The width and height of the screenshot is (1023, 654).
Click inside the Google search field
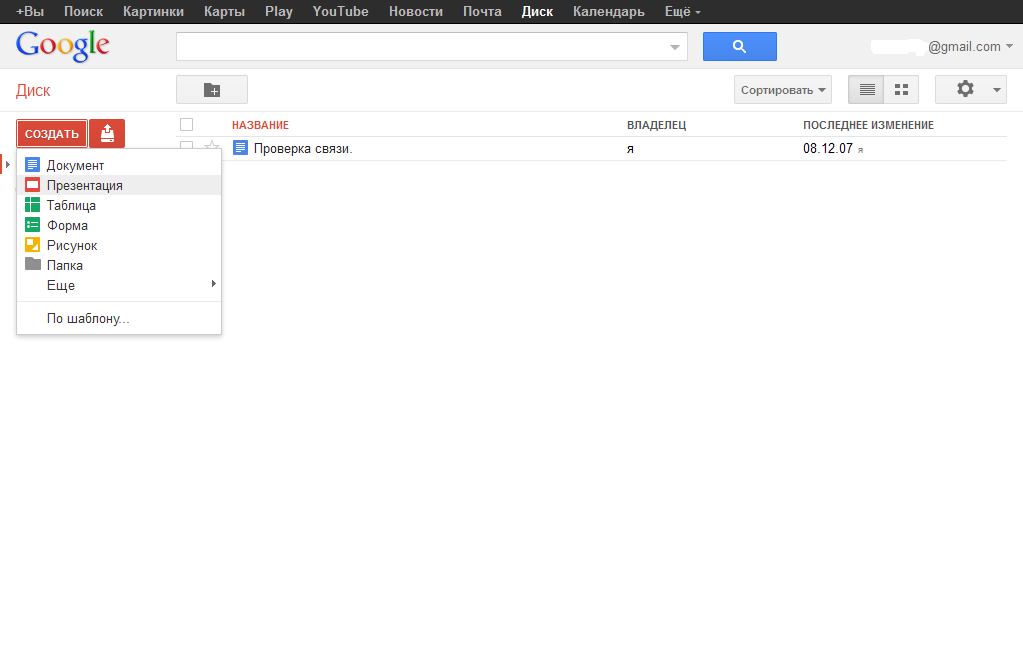[420, 47]
